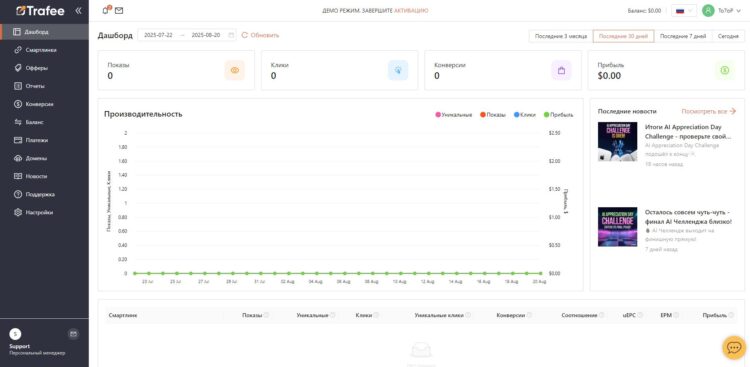This screenshot has height=367, width=750.
Task: Click the Офферы tag icon
Action: tap(18, 68)
